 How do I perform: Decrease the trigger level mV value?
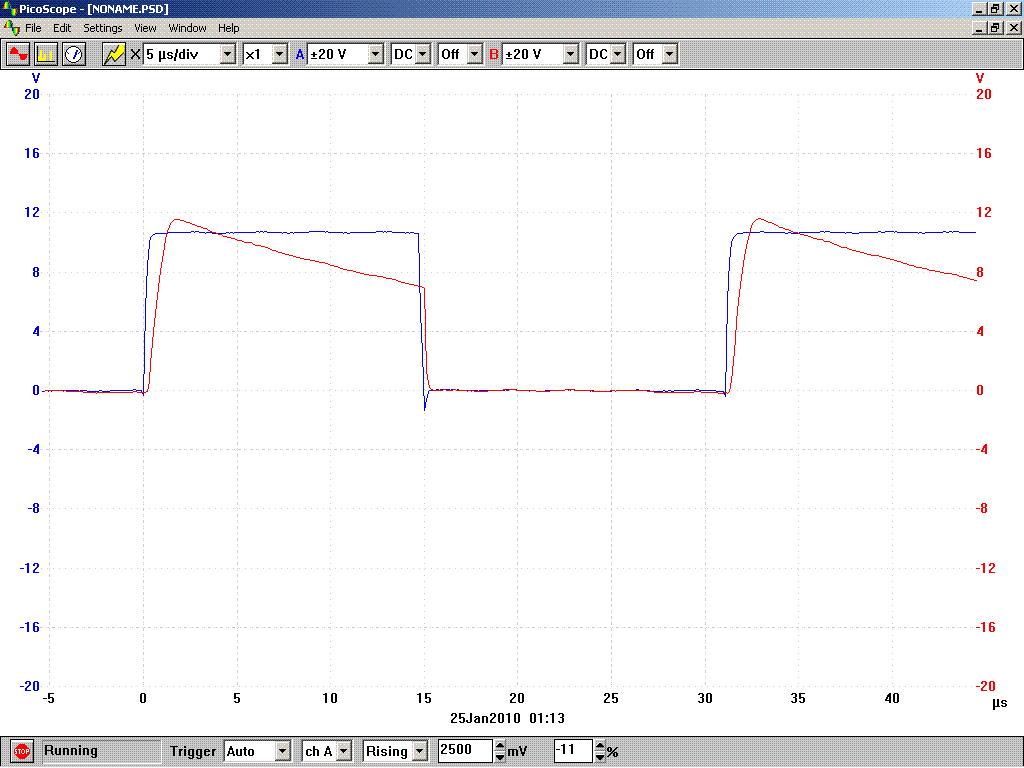pos(500,757)
